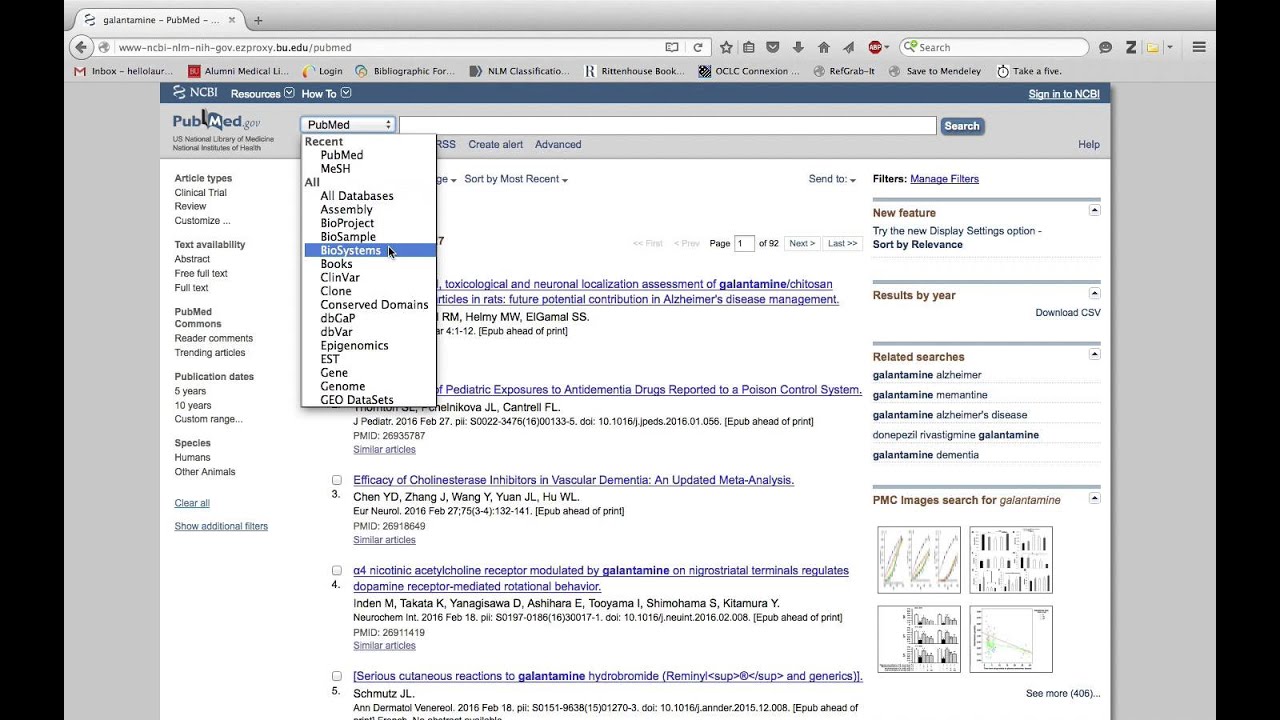Screen dimensions: 1280x720
Task: Check the box for result 4
Action: point(337,570)
